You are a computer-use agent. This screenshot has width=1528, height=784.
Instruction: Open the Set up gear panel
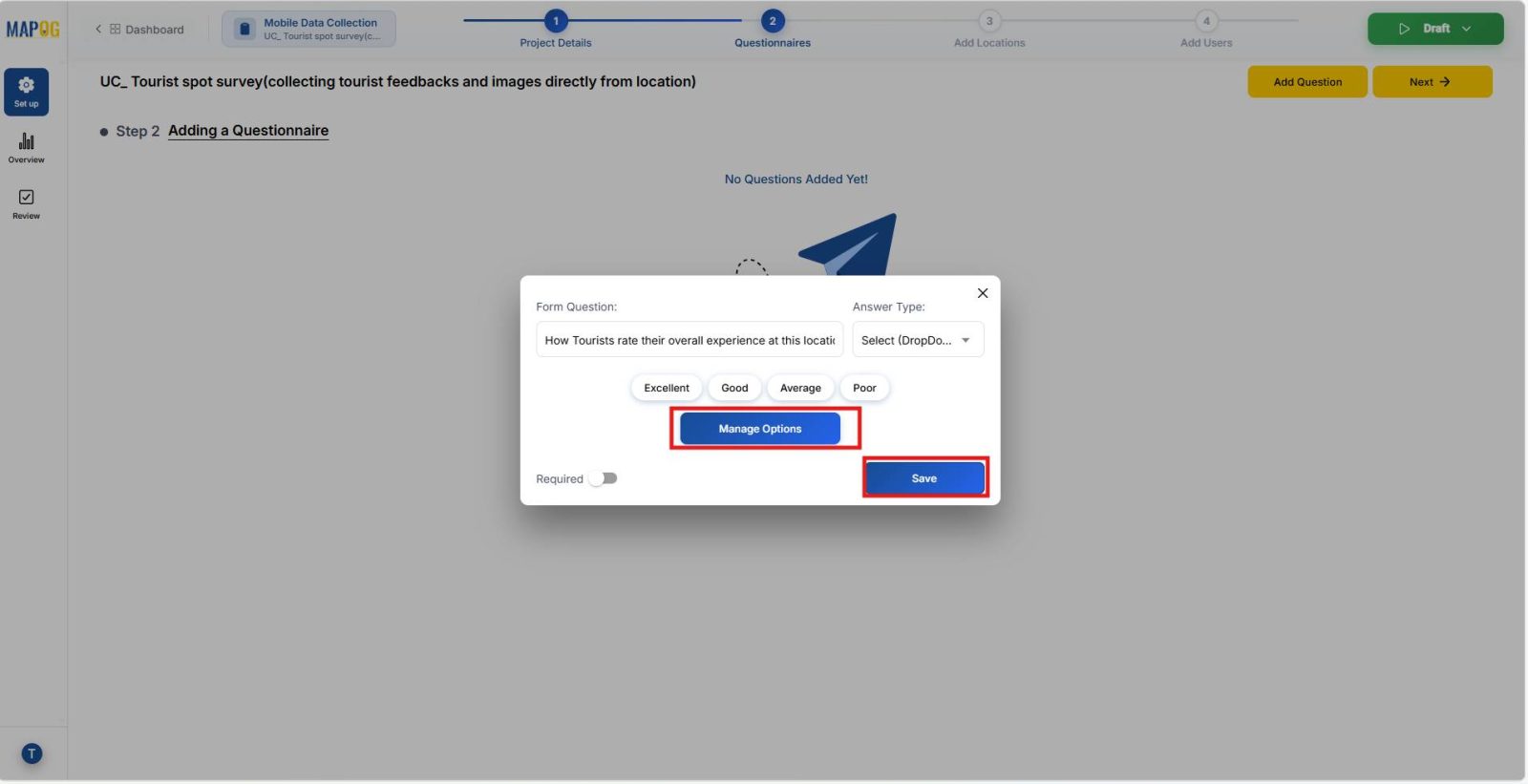[x=27, y=92]
